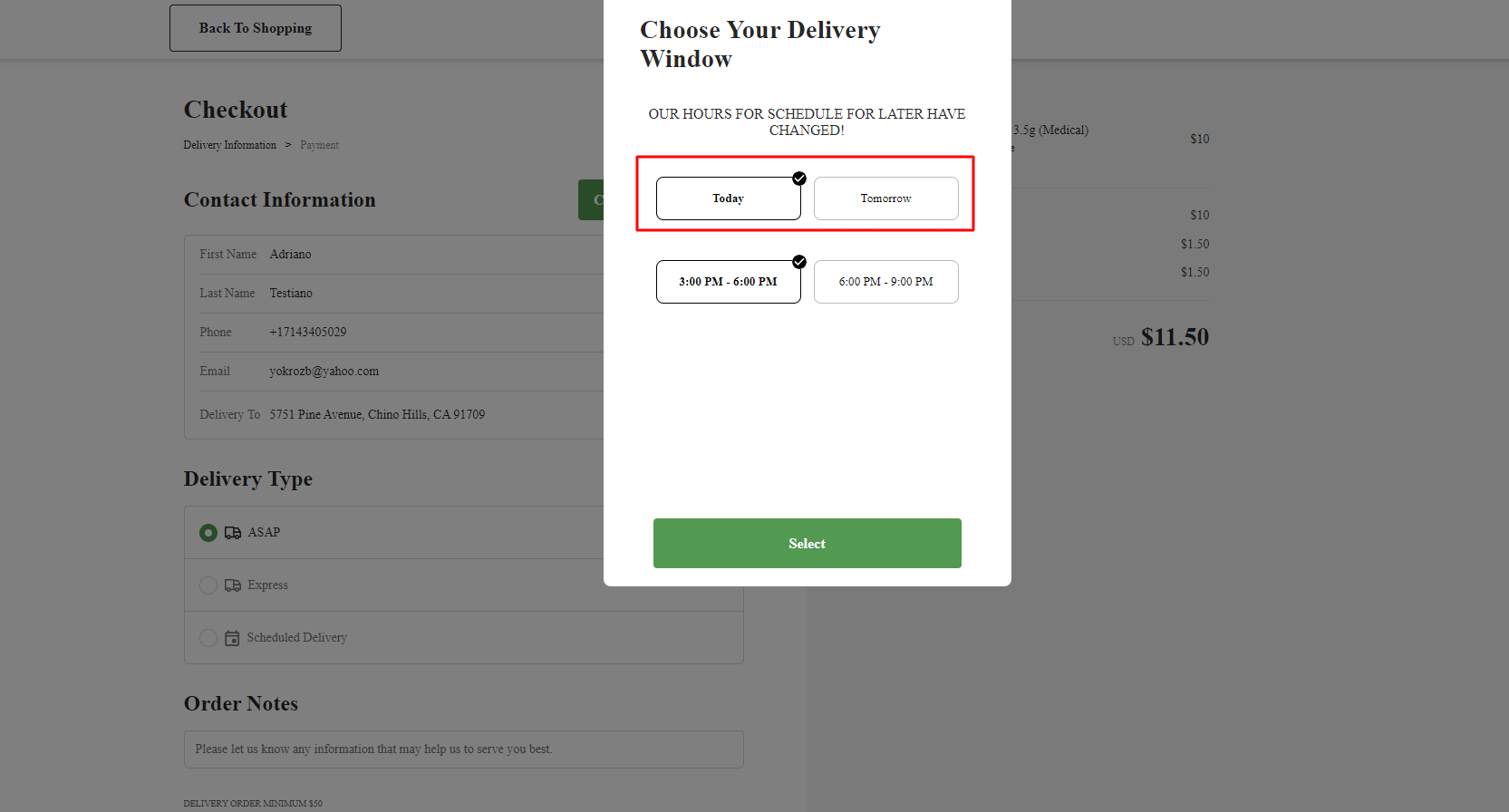Click the Scheduled Delivery calendar icon

[x=232, y=638]
